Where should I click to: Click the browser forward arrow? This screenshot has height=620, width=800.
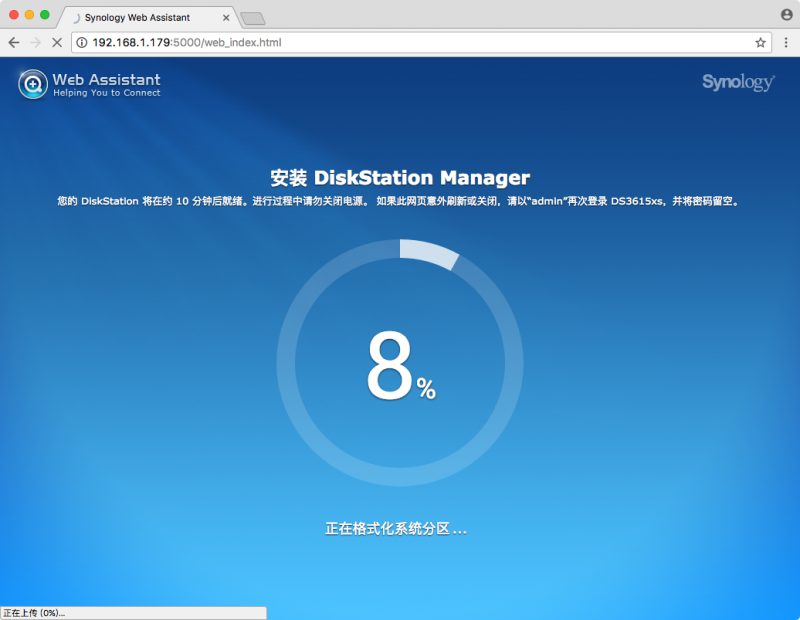(x=35, y=42)
